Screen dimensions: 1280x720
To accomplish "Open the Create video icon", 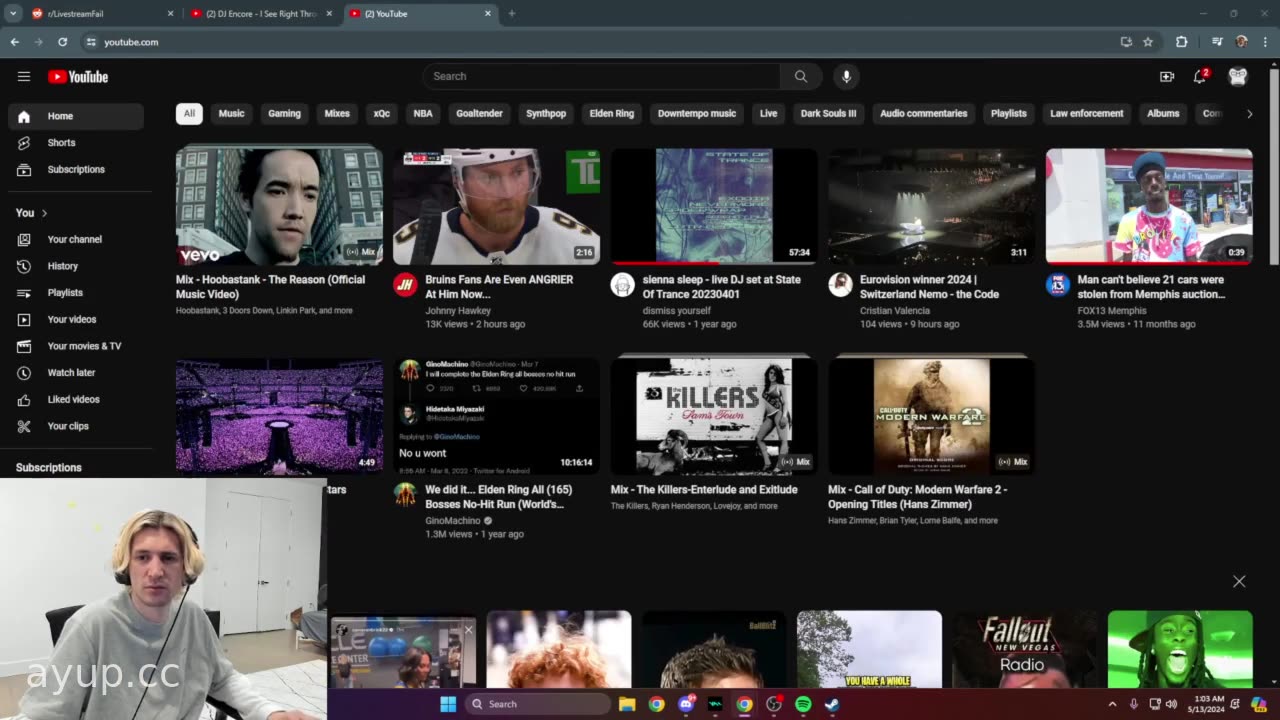I will (x=1166, y=77).
